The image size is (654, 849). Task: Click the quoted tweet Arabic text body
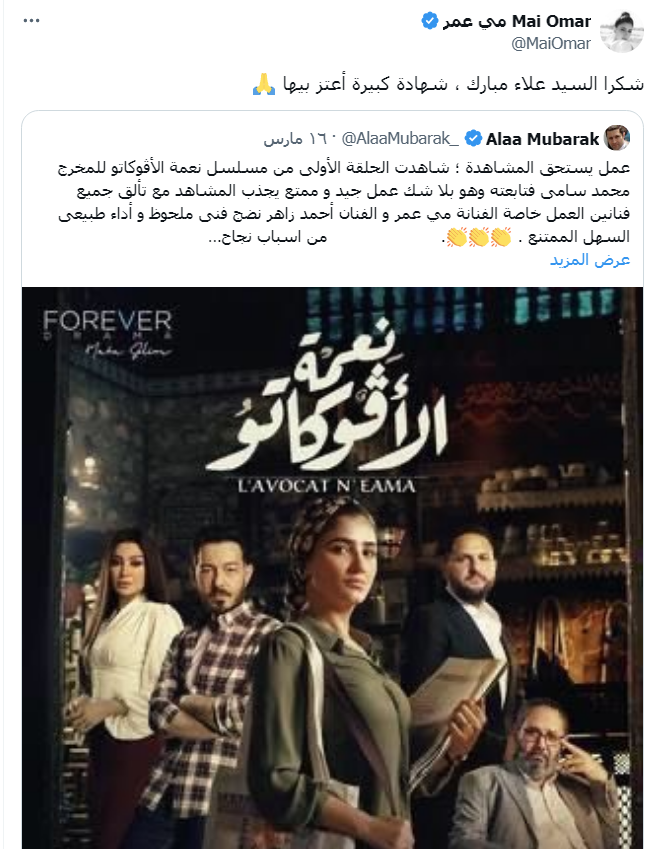point(344,203)
